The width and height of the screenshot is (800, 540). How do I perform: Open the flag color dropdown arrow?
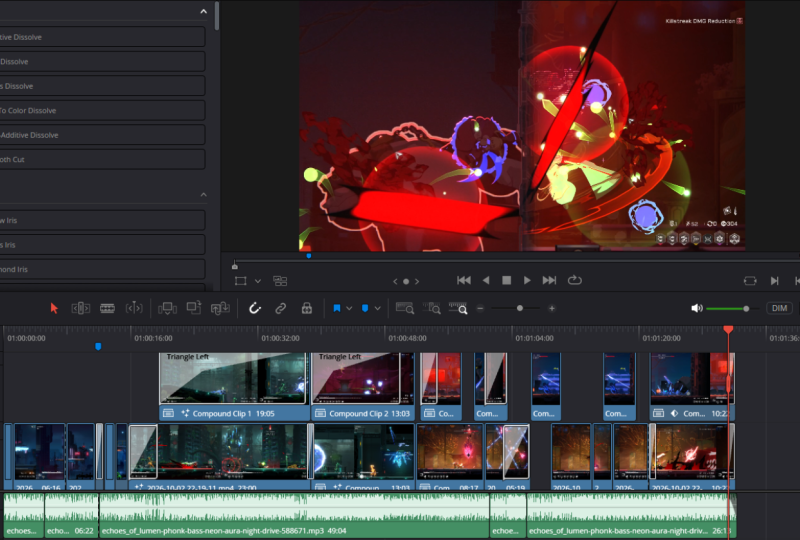coord(349,308)
